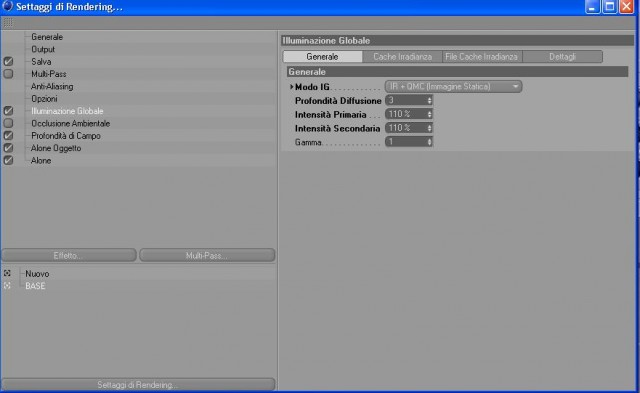Select Salva in the settings list
Image resolution: width=640 pixels, height=393 pixels.
coord(41,62)
